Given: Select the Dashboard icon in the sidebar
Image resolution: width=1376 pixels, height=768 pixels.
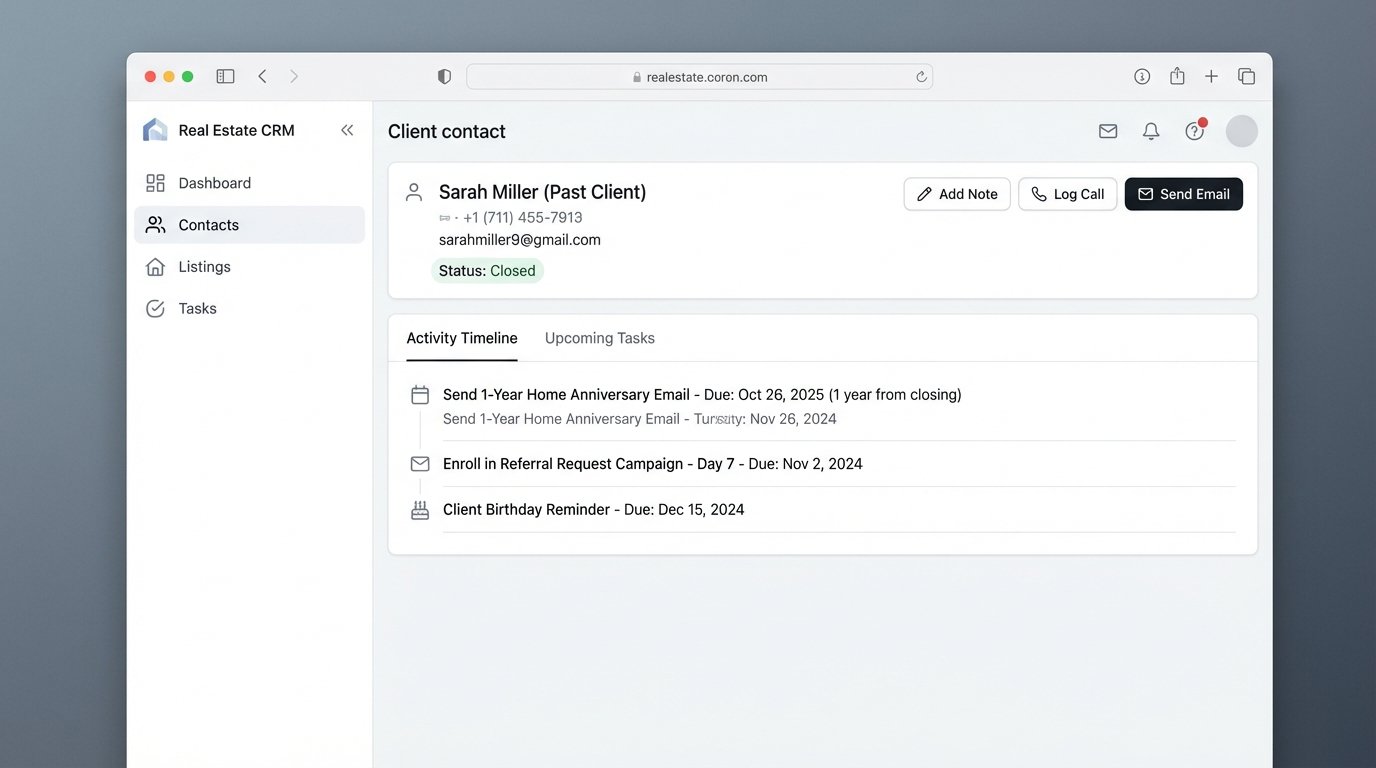Looking at the screenshot, I should (x=155, y=183).
